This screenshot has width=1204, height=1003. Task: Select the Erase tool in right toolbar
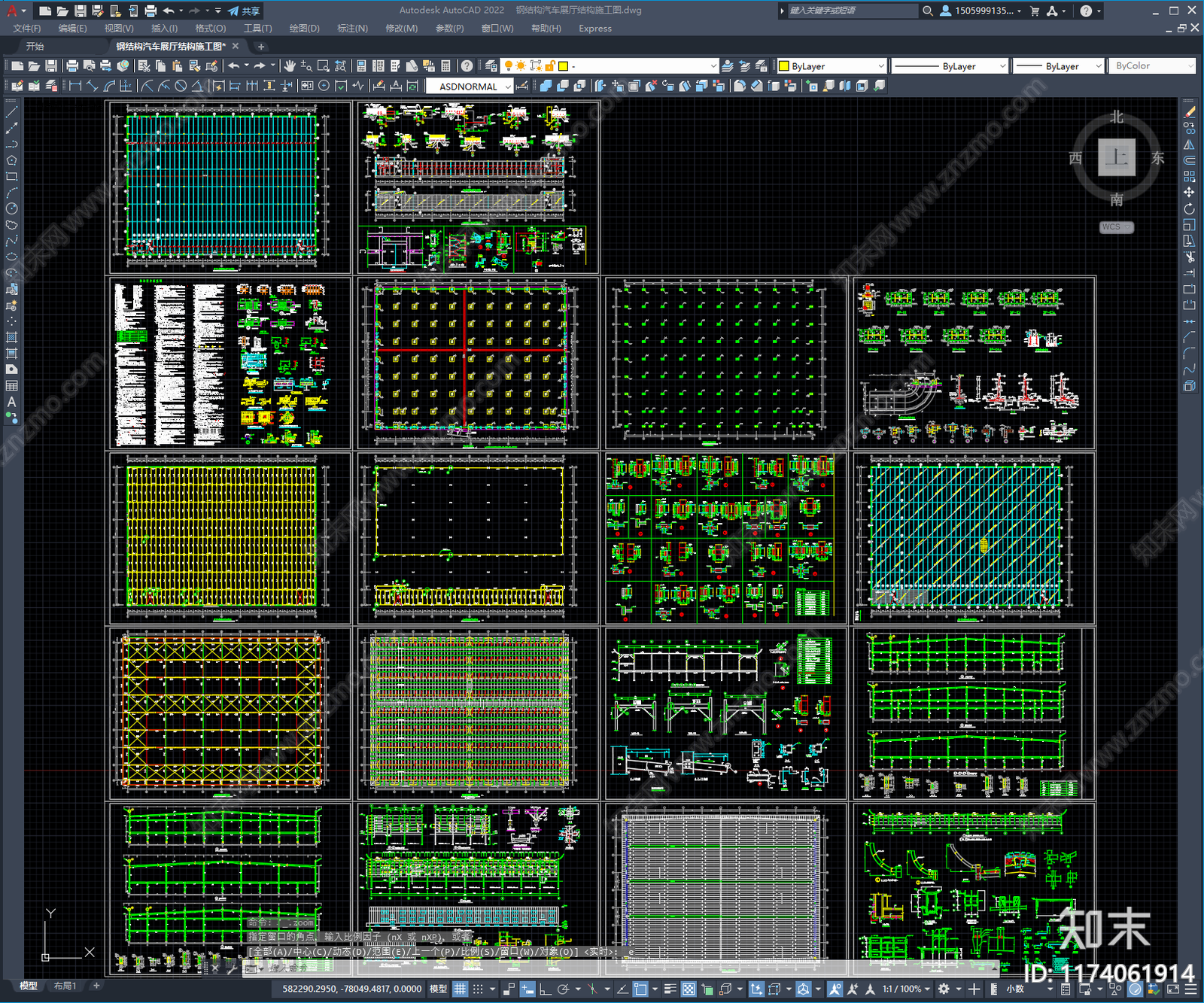click(1189, 112)
